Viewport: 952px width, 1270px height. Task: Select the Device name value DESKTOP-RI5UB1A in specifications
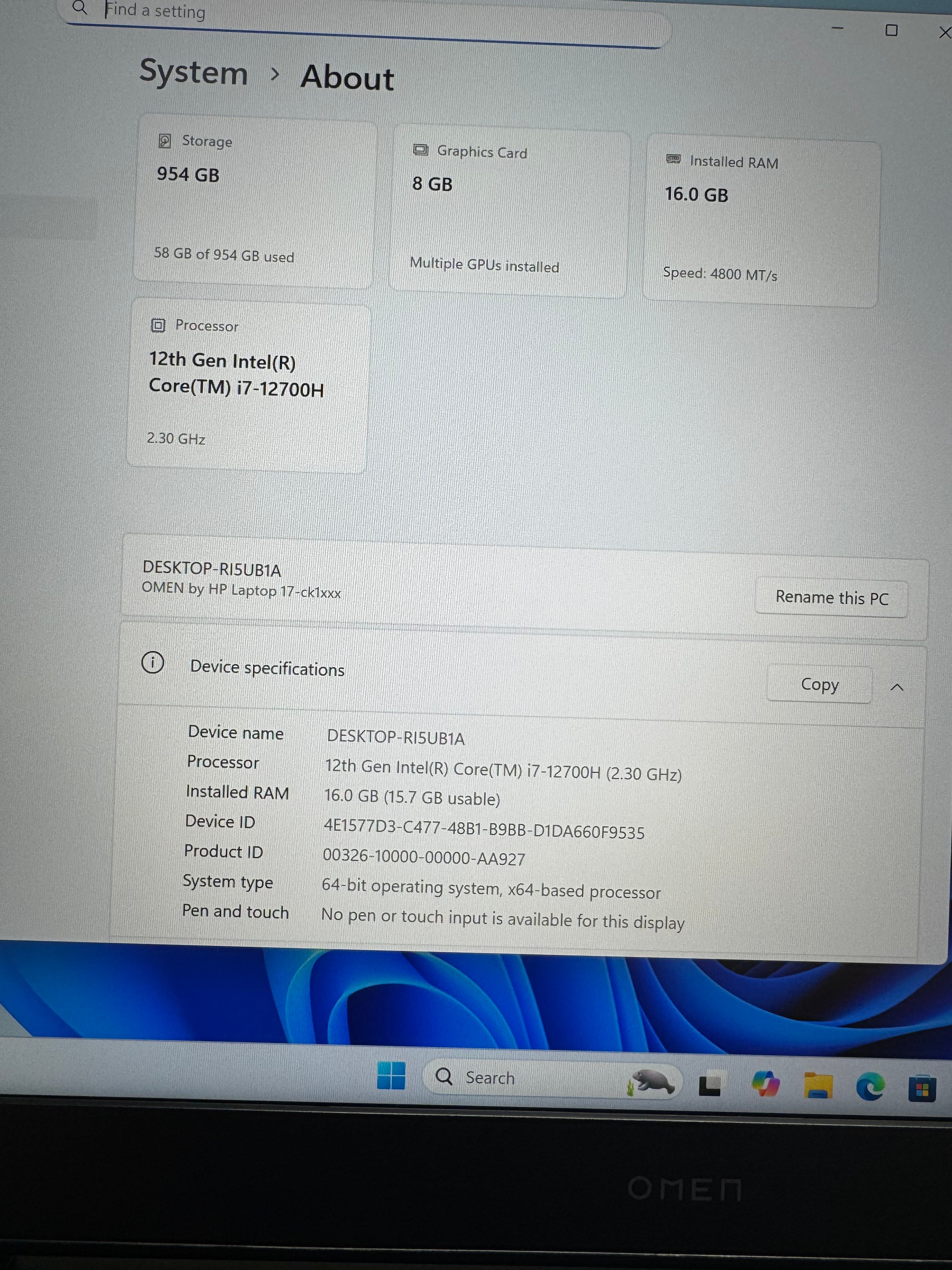pyautogui.click(x=395, y=737)
